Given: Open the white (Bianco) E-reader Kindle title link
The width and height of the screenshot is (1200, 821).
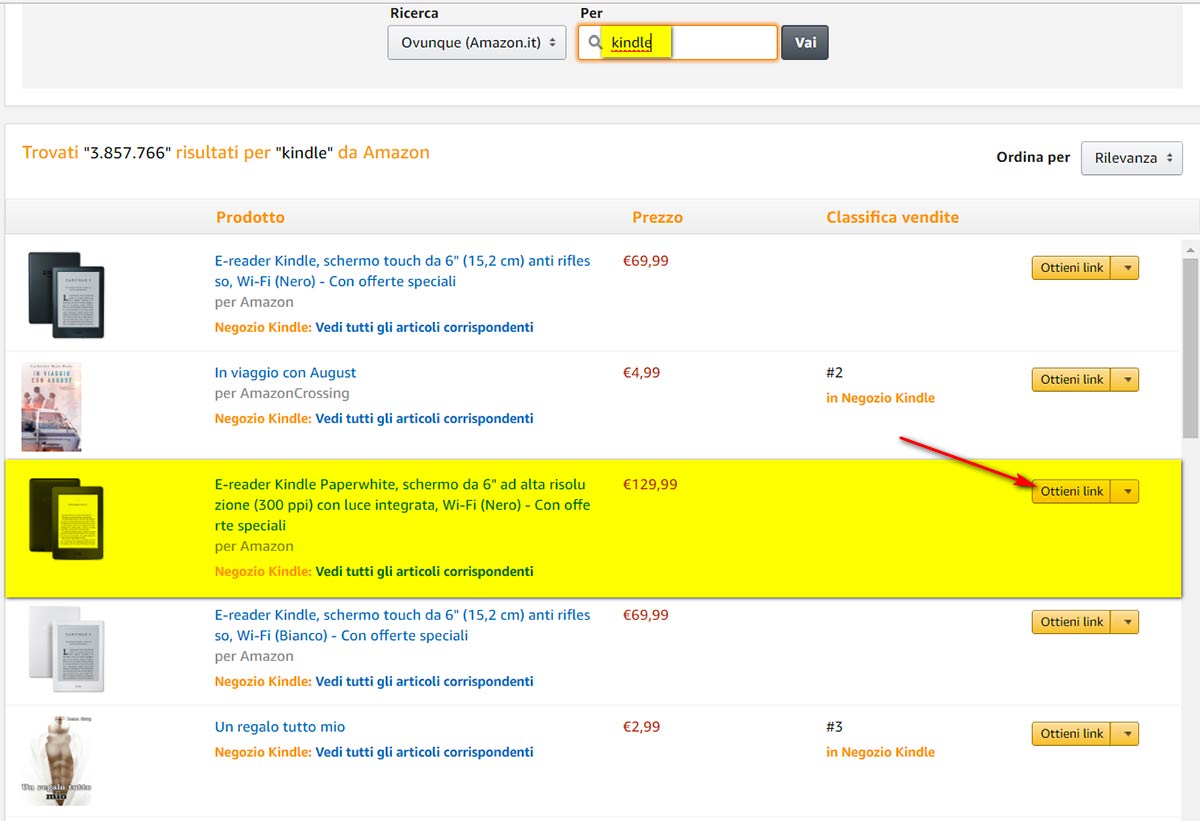Looking at the screenshot, I should [402, 625].
